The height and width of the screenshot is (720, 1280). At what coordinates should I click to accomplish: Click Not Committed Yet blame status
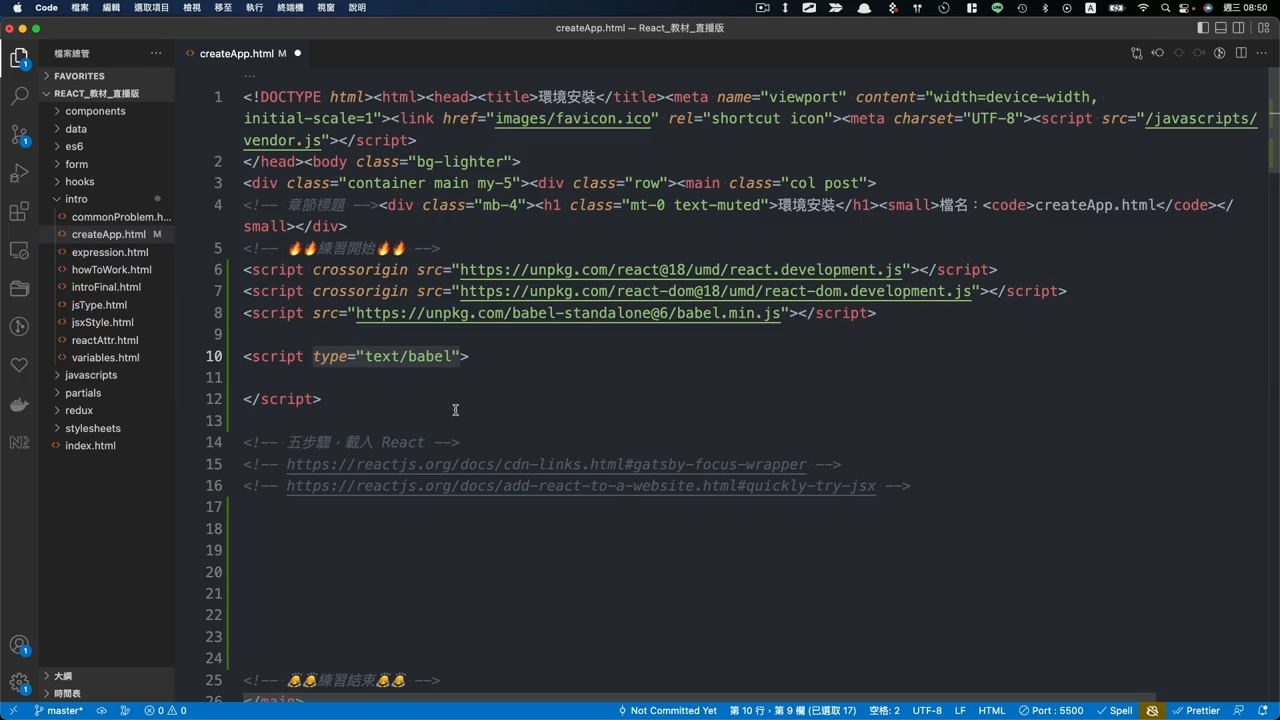667,711
